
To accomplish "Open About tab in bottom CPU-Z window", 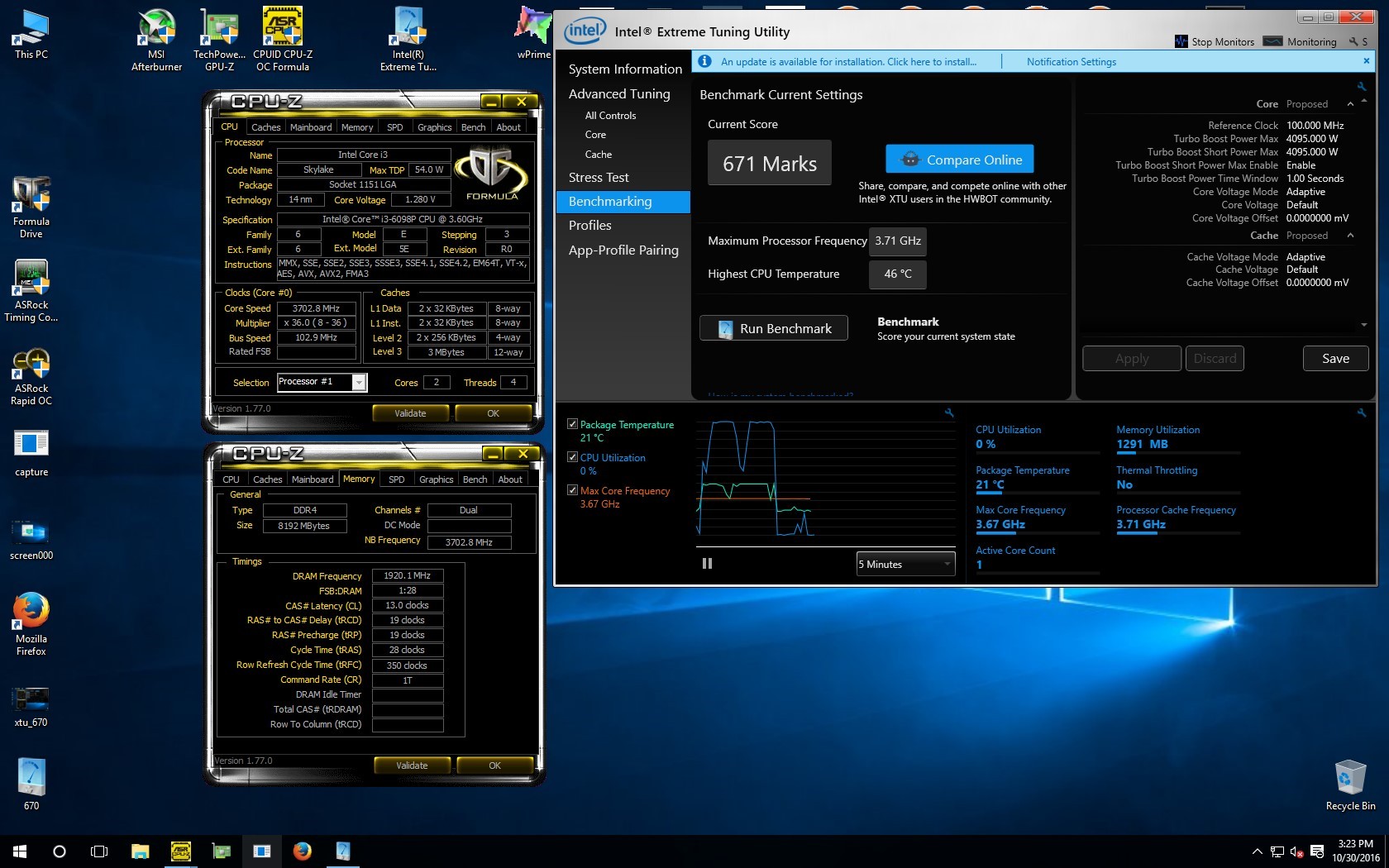I will pos(510,479).
